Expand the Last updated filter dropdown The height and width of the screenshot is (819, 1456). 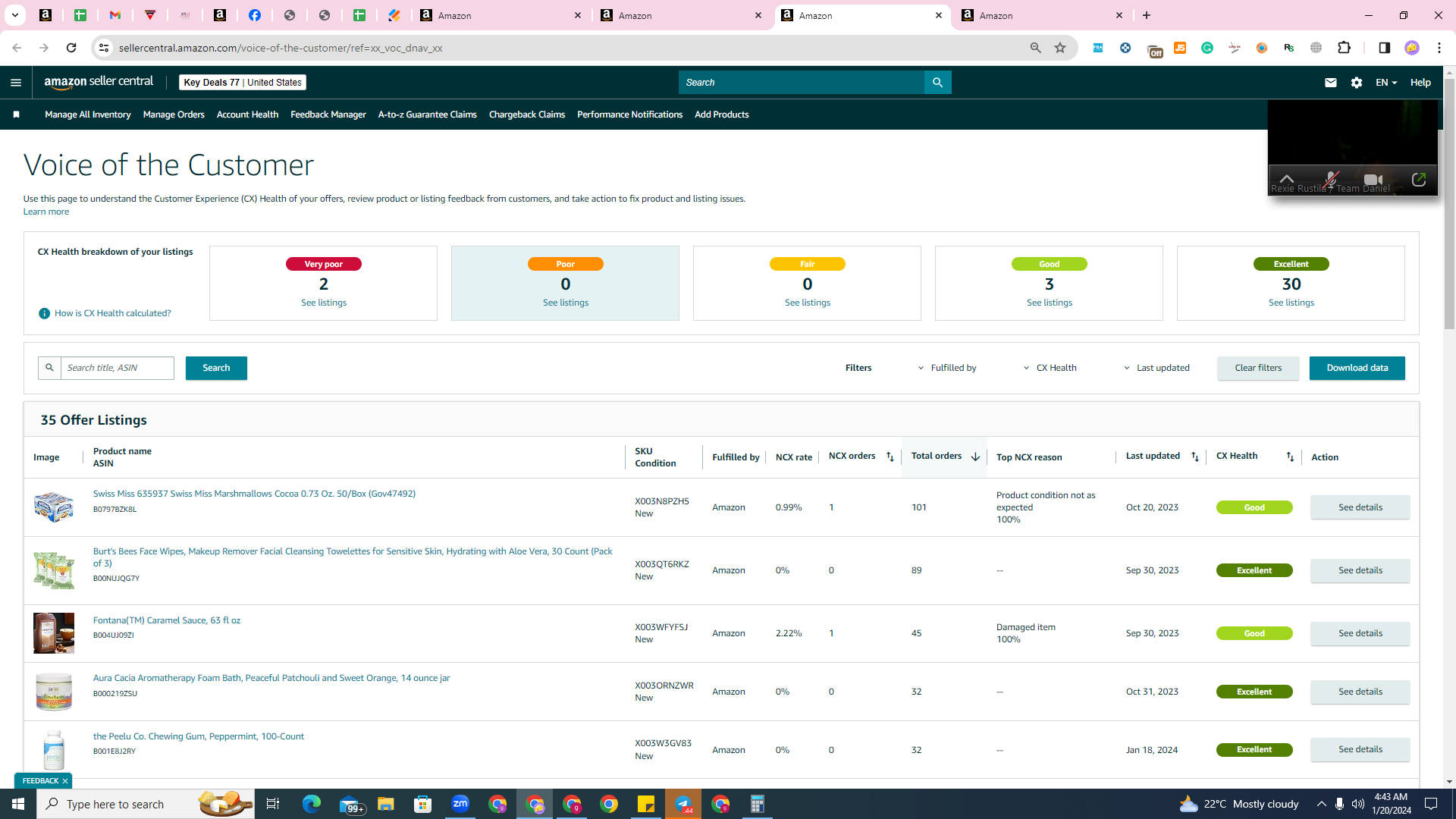pos(1156,368)
